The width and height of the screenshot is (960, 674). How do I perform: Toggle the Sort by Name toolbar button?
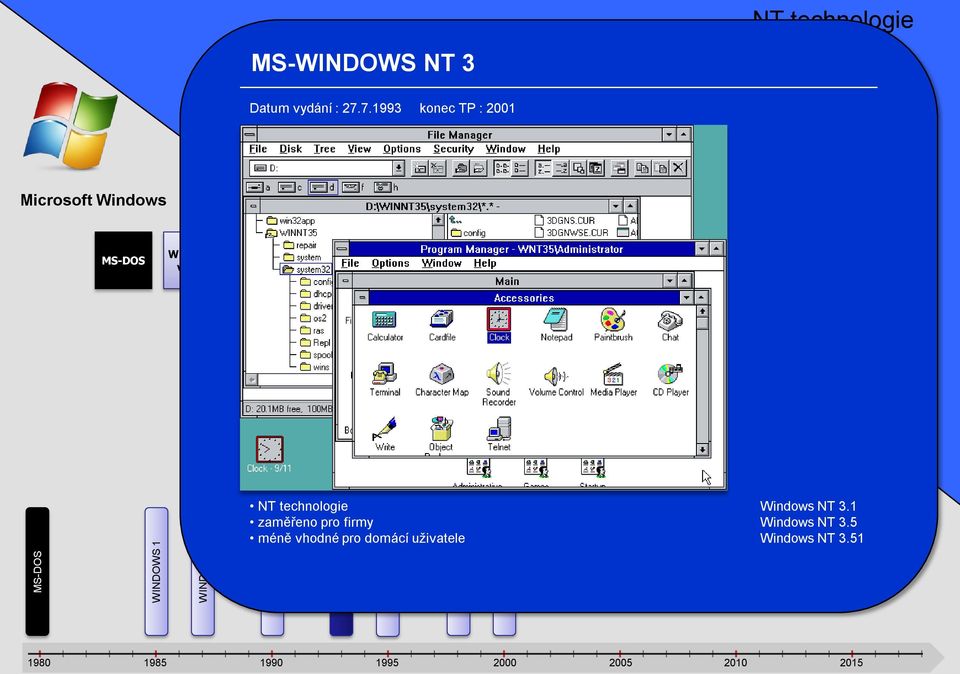click(542, 168)
